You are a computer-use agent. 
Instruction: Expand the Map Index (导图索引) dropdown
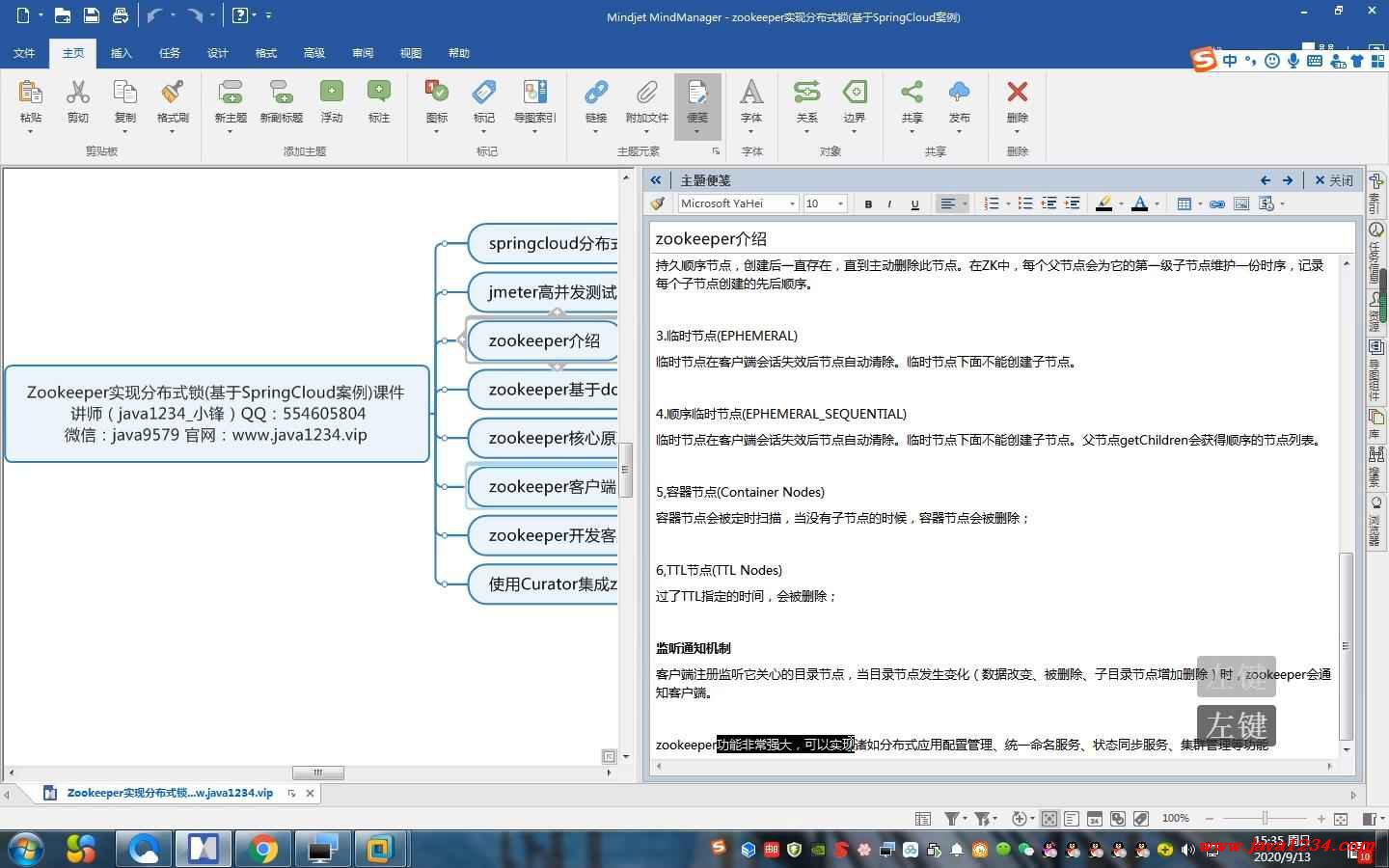[x=534, y=132]
